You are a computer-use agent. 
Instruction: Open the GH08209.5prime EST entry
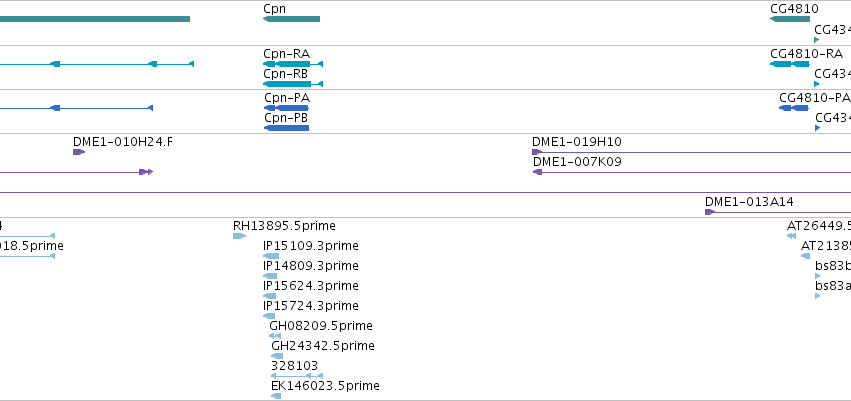[275, 336]
